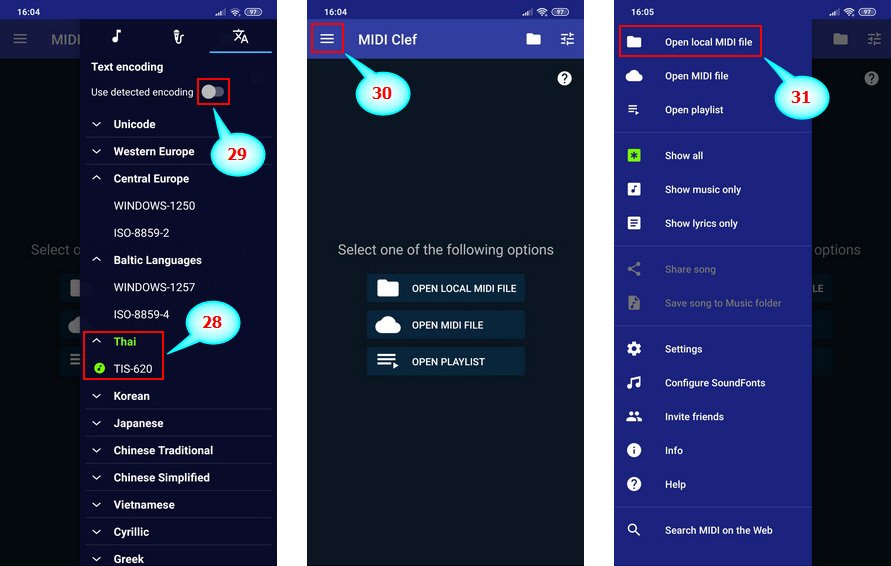
Task: Choose Open local MIDI file in drawer
Action: pyautogui.click(x=713, y=41)
